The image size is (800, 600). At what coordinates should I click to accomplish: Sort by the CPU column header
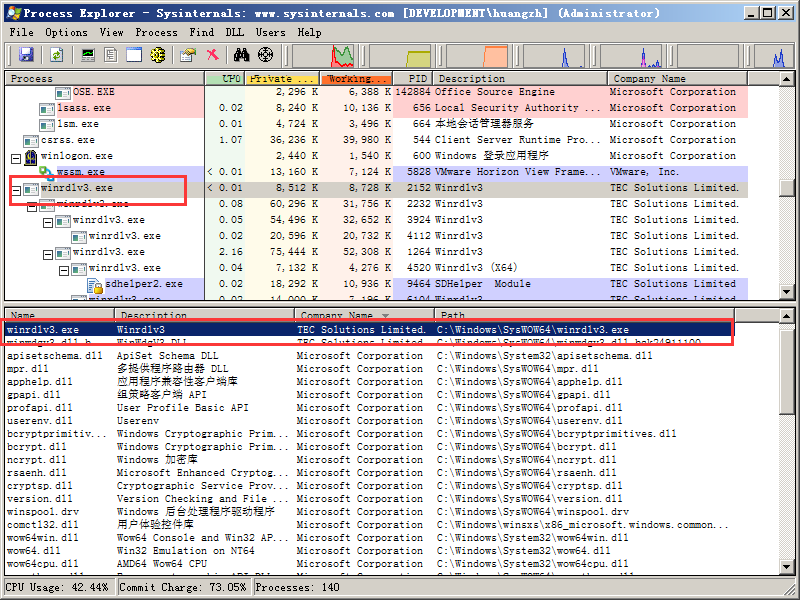(x=225, y=79)
